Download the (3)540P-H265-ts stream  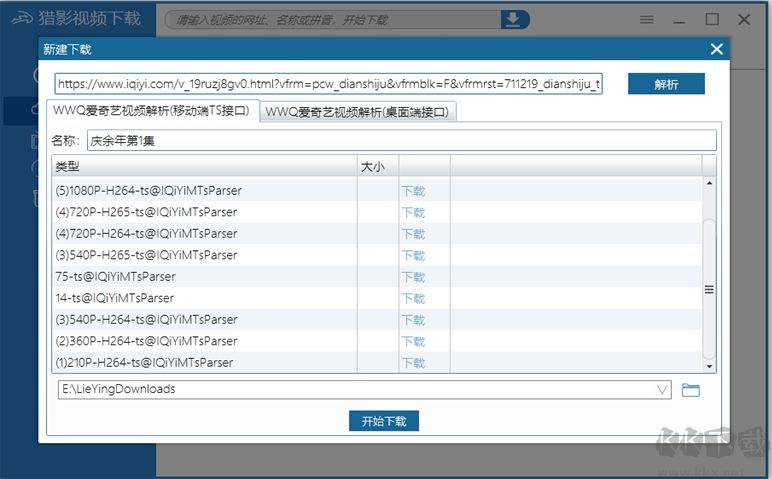tap(413, 255)
